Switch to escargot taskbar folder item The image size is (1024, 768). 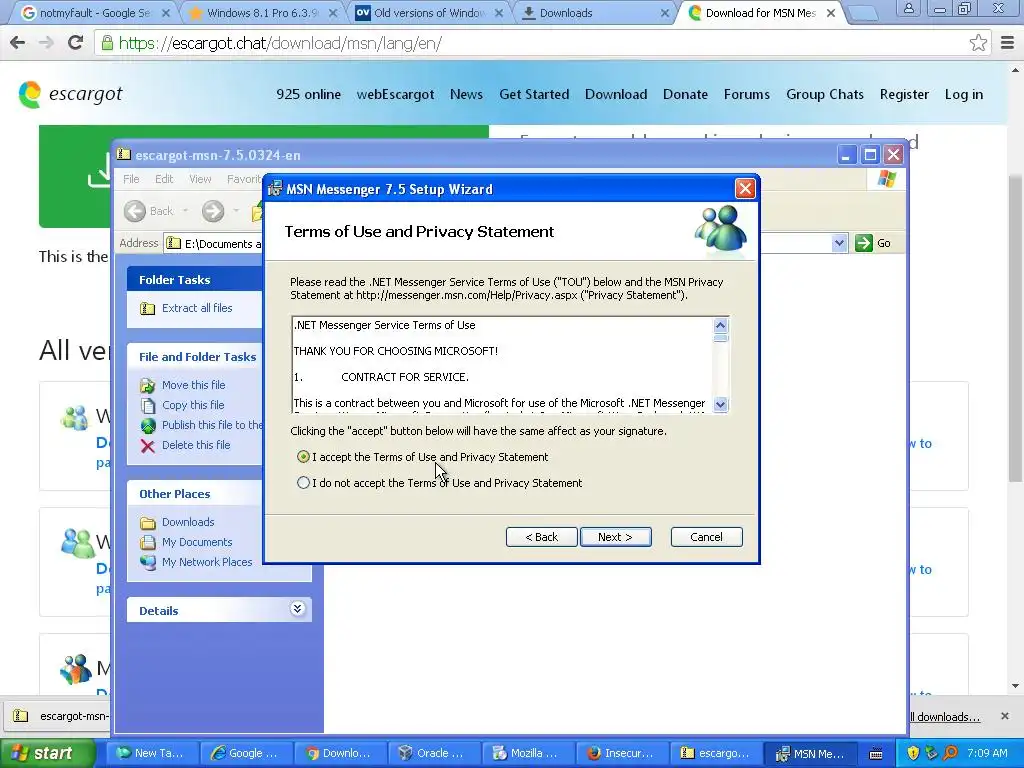pos(715,754)
